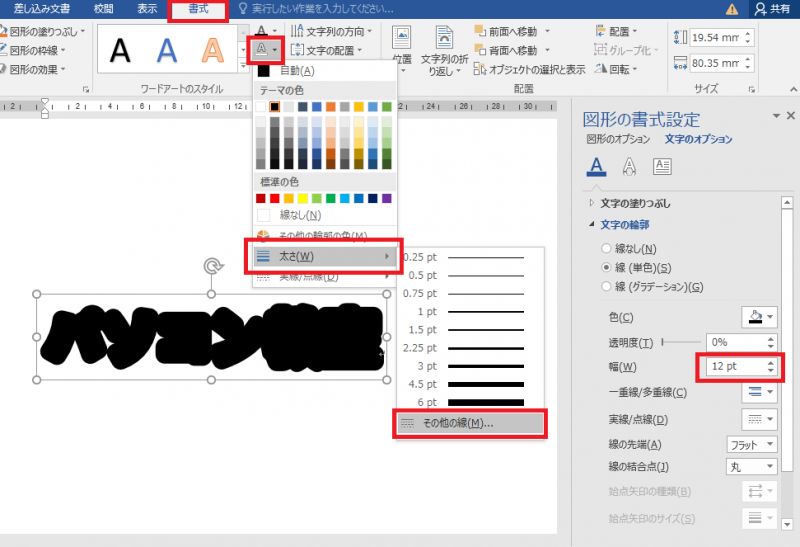Viewport: 800px width, 547px height.
Task: Switch to the 表示 ribbon tab
Action: [x=147, y=9]
